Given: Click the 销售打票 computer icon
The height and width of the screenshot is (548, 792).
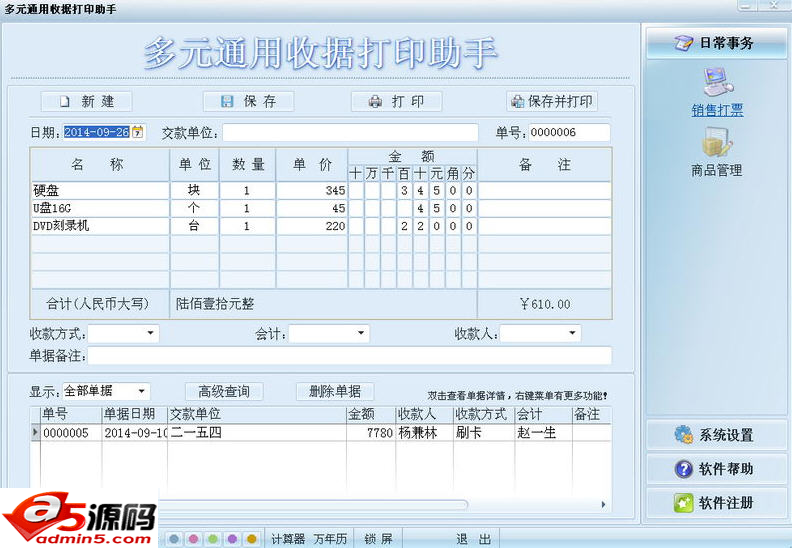Looking at the screenshot, I should [x=717, y=82].
